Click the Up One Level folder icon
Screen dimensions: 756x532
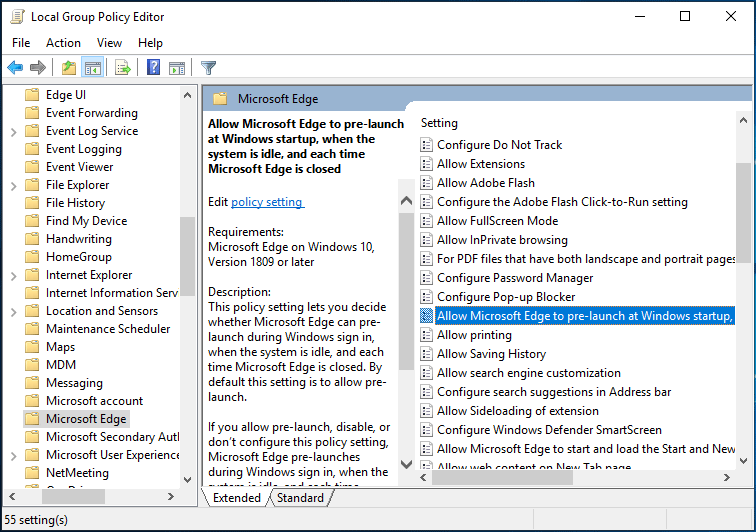(69, 68)
